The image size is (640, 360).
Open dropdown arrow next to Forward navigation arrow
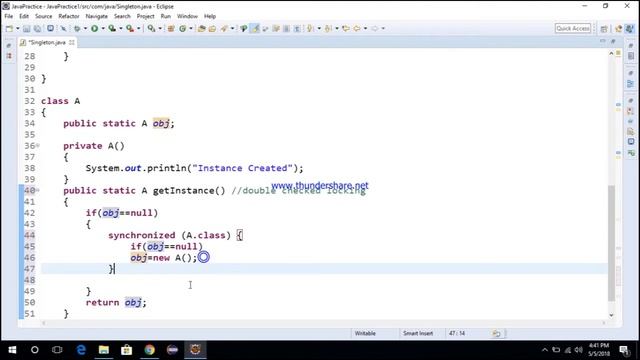coord(383,28)
